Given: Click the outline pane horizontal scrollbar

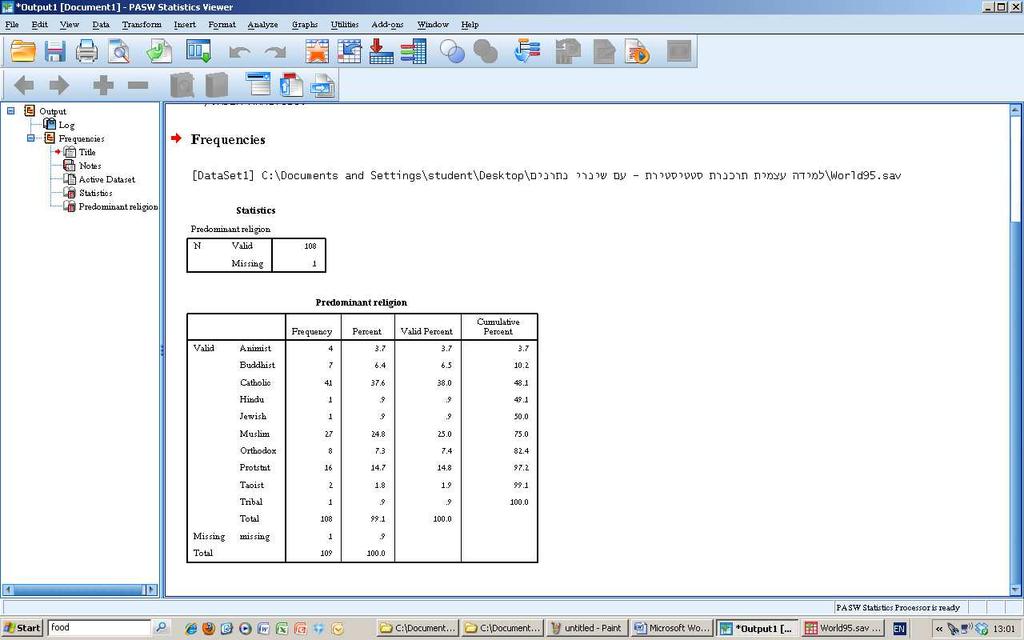Looking at the screenshot, I should 80,590.
